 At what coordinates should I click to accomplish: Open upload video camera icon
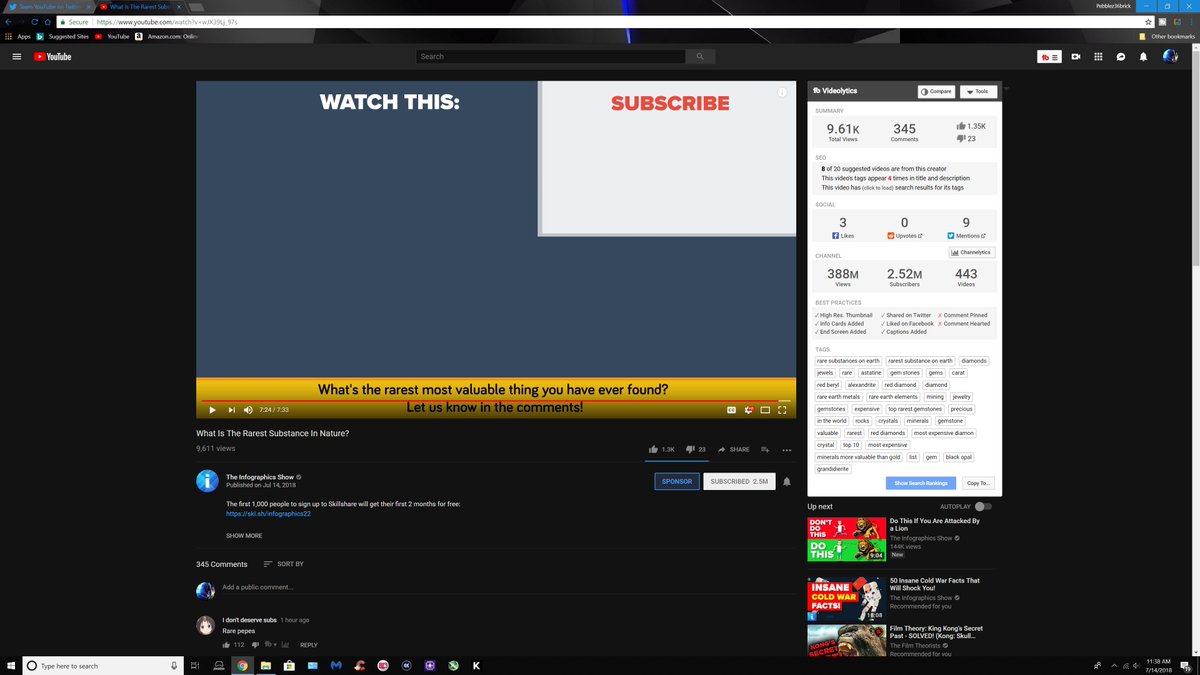coord(1076,57)
